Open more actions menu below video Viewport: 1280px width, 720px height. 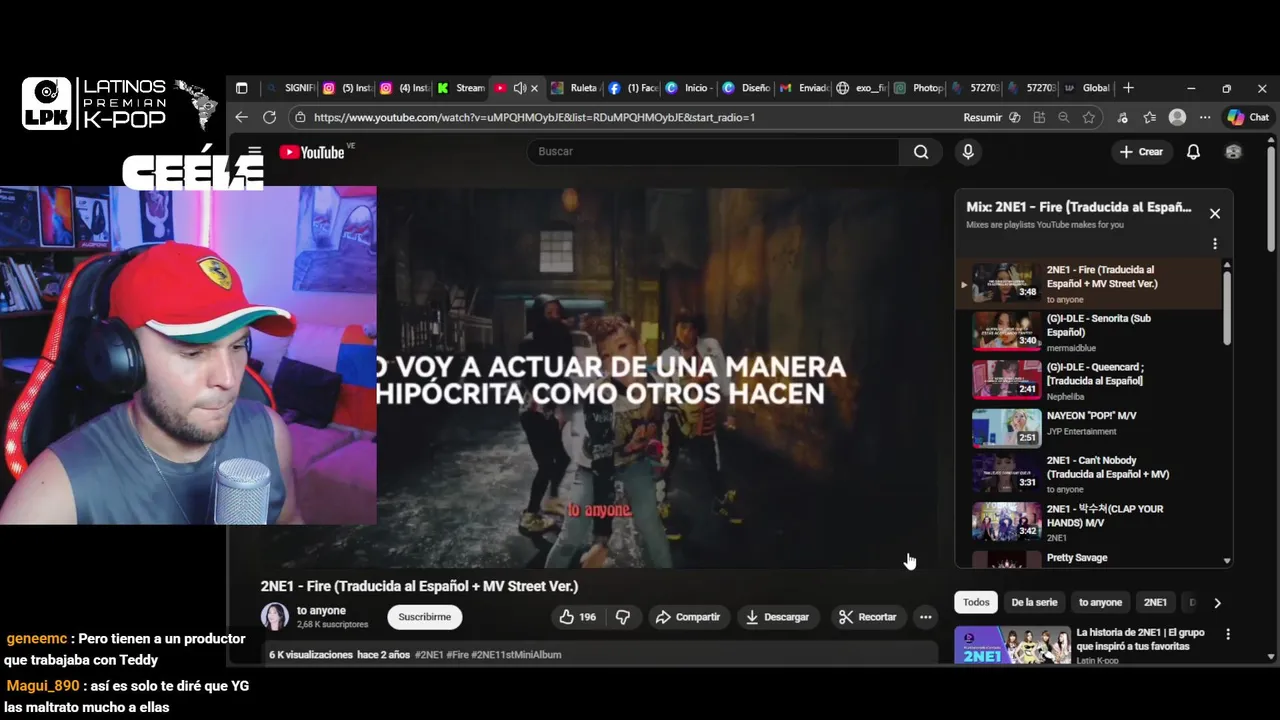[926, 617]
